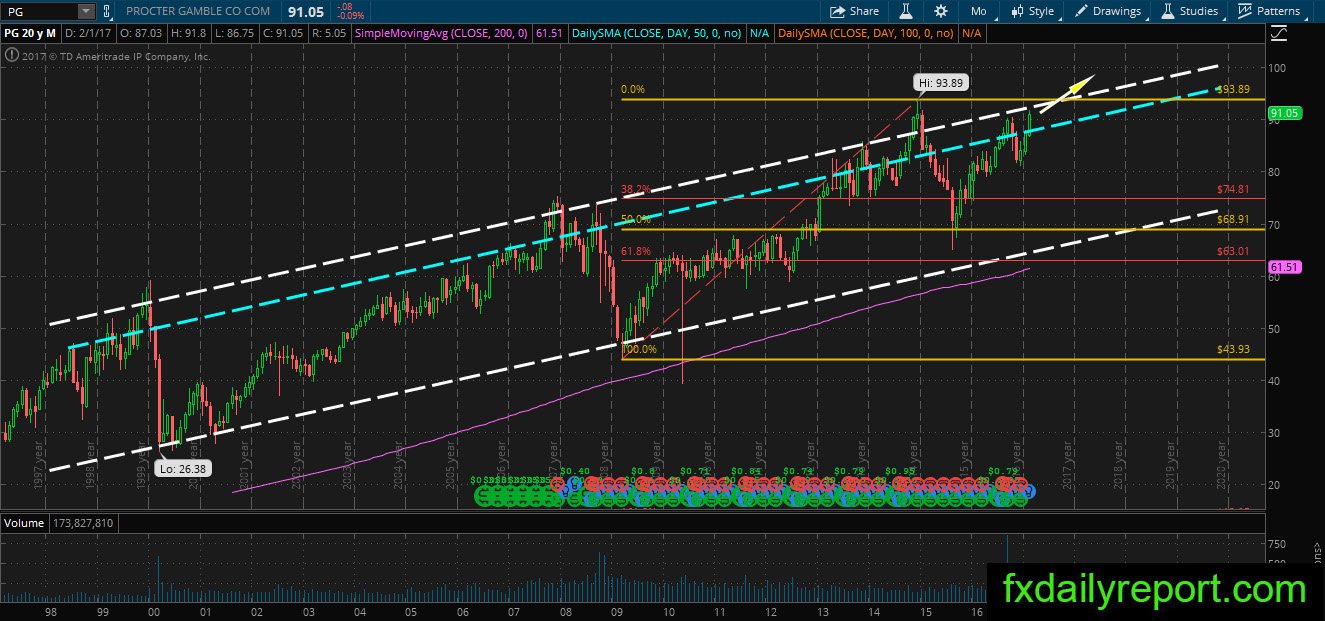Open the Patterns menu
This screenshot has width=1325, height=621.
[1269, 11]
